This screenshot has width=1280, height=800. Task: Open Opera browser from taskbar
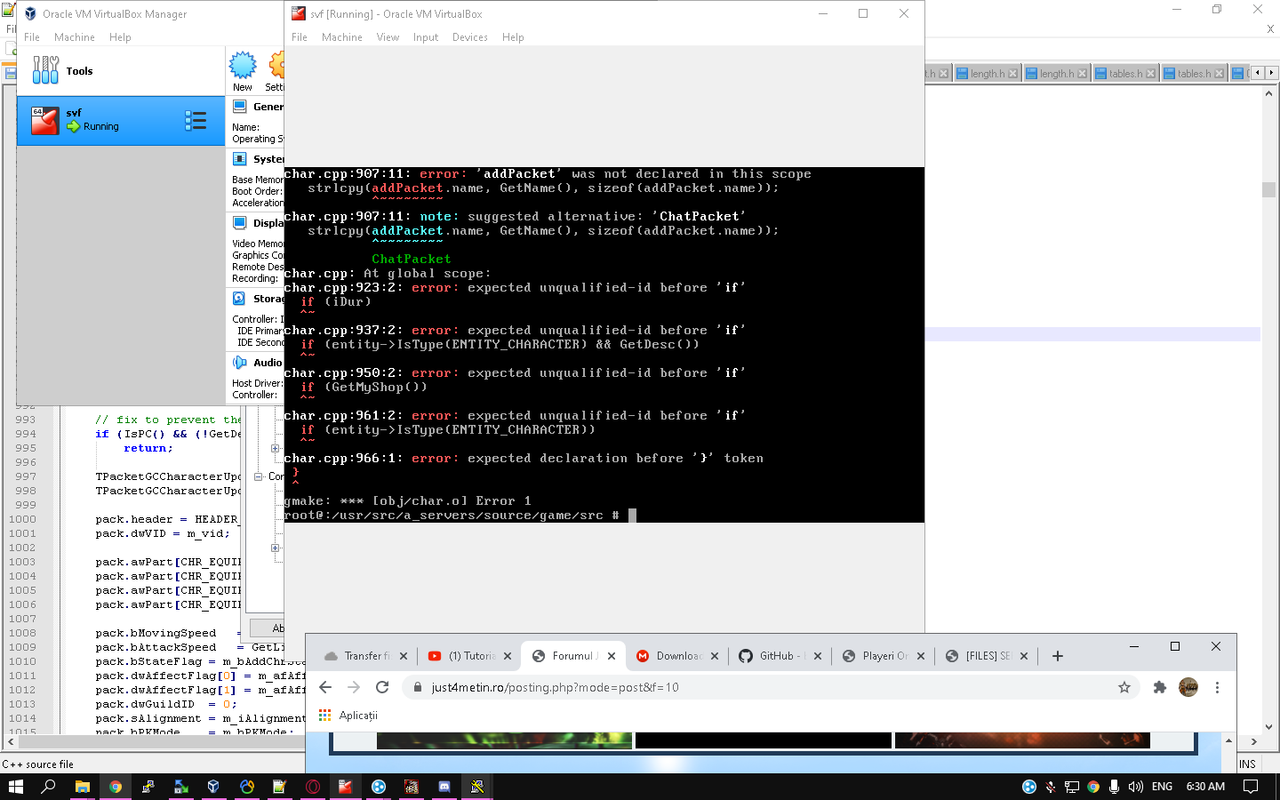(313, 787)
